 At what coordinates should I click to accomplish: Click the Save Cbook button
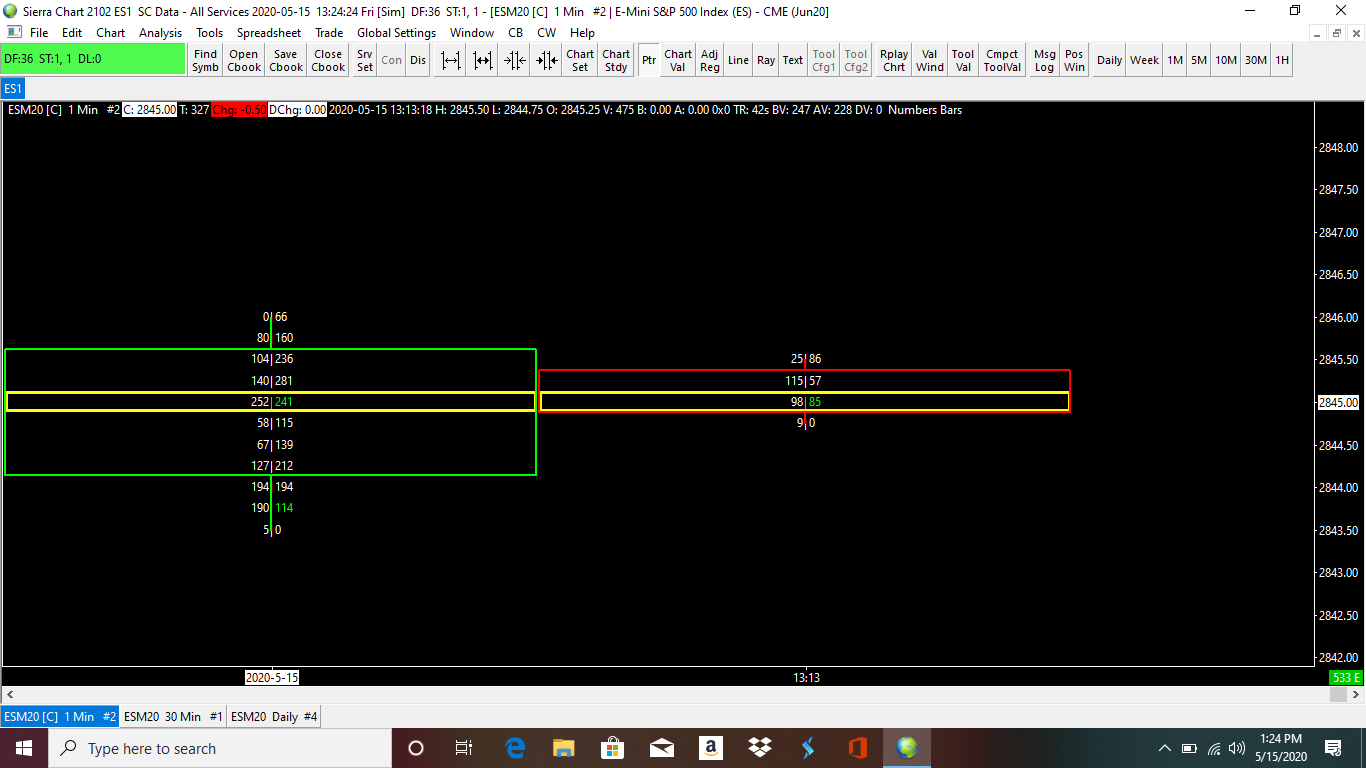point(286,60)
